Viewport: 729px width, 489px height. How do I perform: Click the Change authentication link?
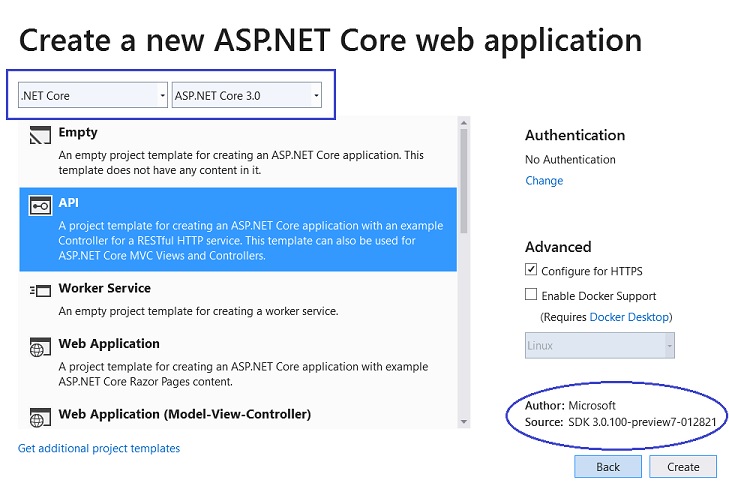[544, 180]
